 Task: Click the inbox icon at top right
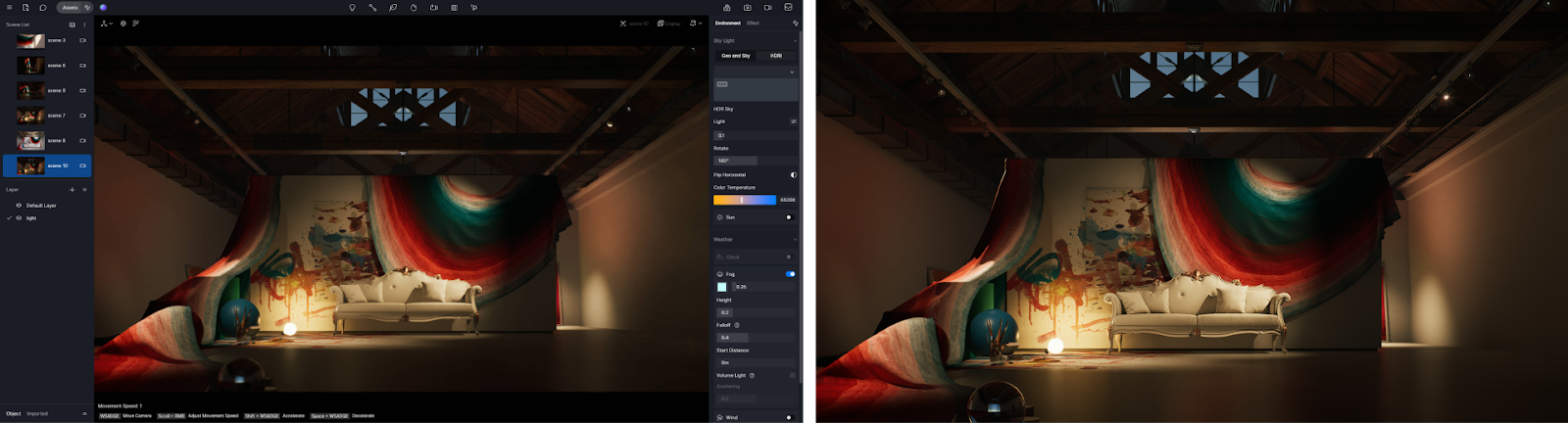pyautogui.click(x=789, y=7)
